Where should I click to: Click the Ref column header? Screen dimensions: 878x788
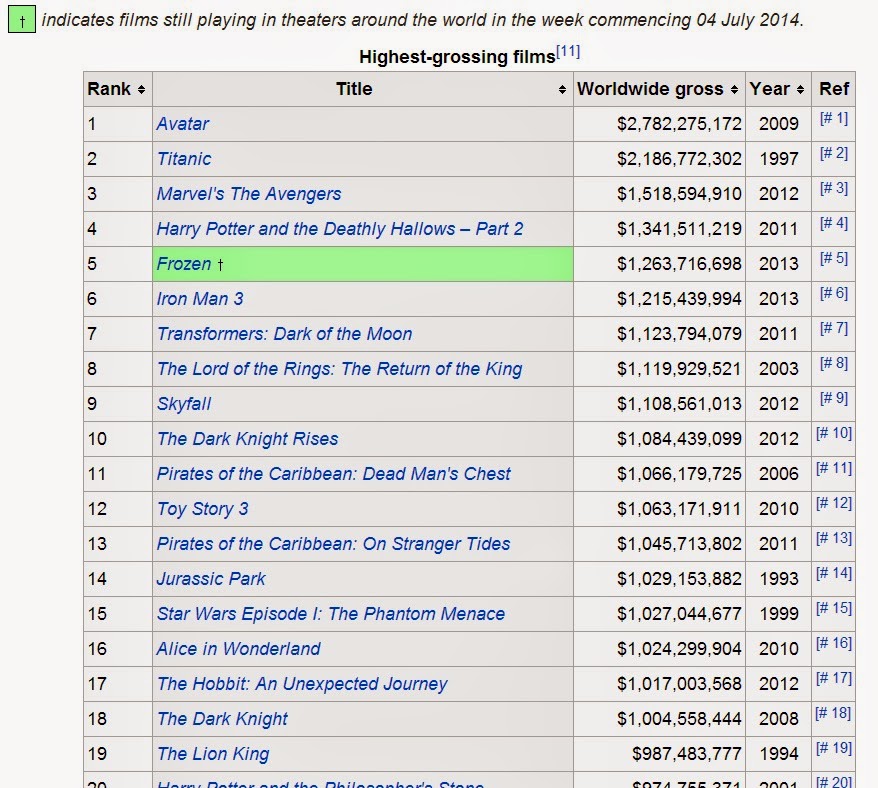pos(834,89)
